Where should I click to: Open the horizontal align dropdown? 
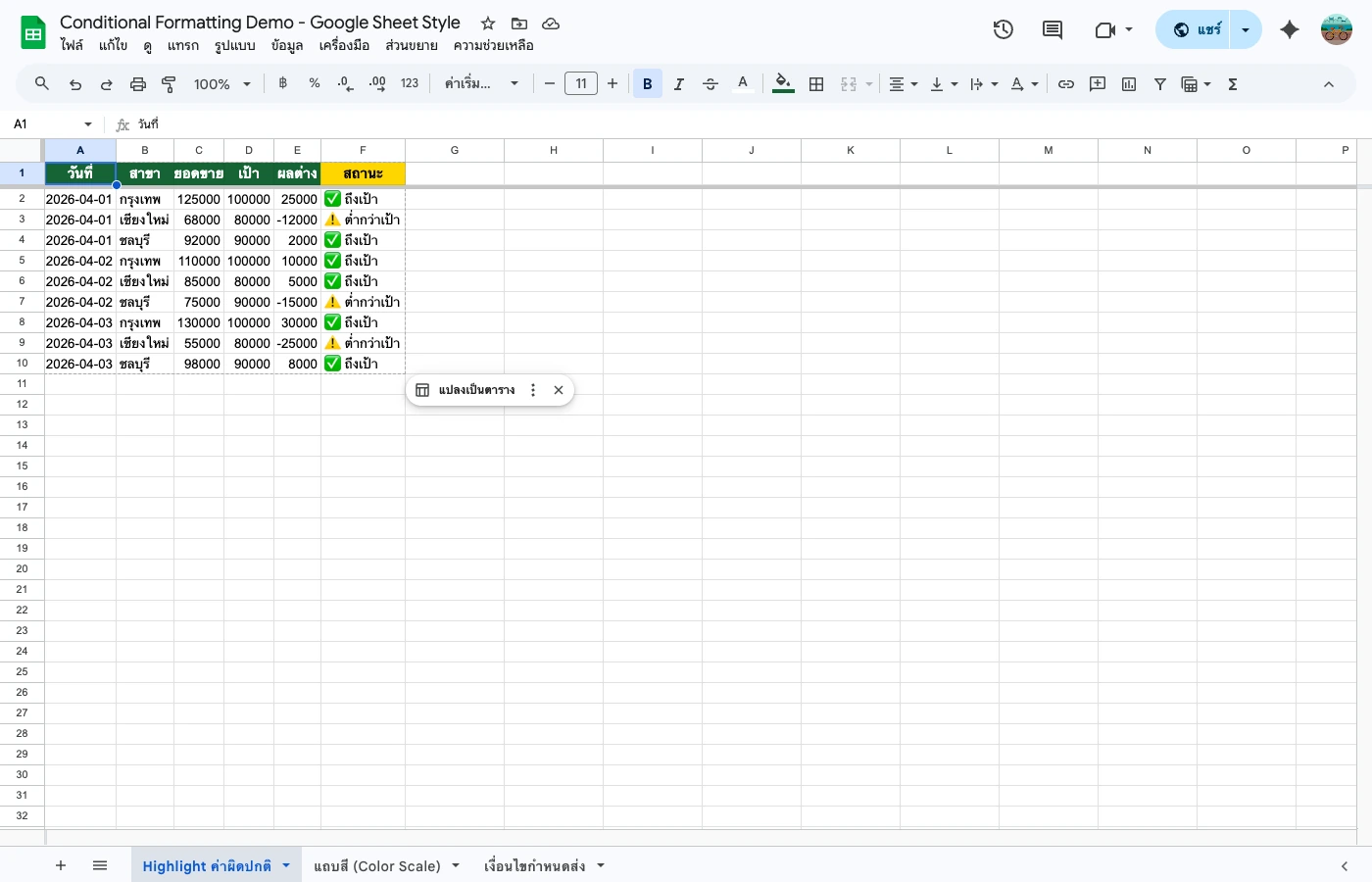[903, 83]
